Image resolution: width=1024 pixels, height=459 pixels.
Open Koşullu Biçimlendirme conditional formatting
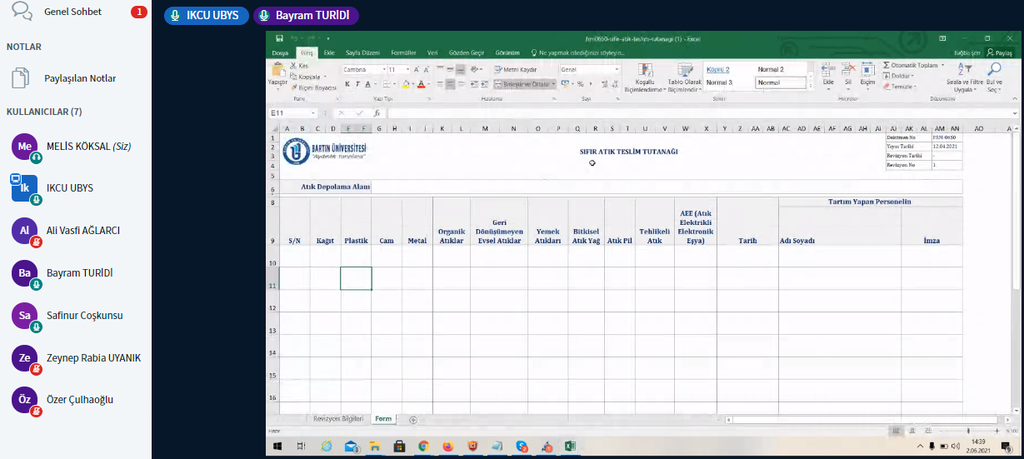pos(645,78)
